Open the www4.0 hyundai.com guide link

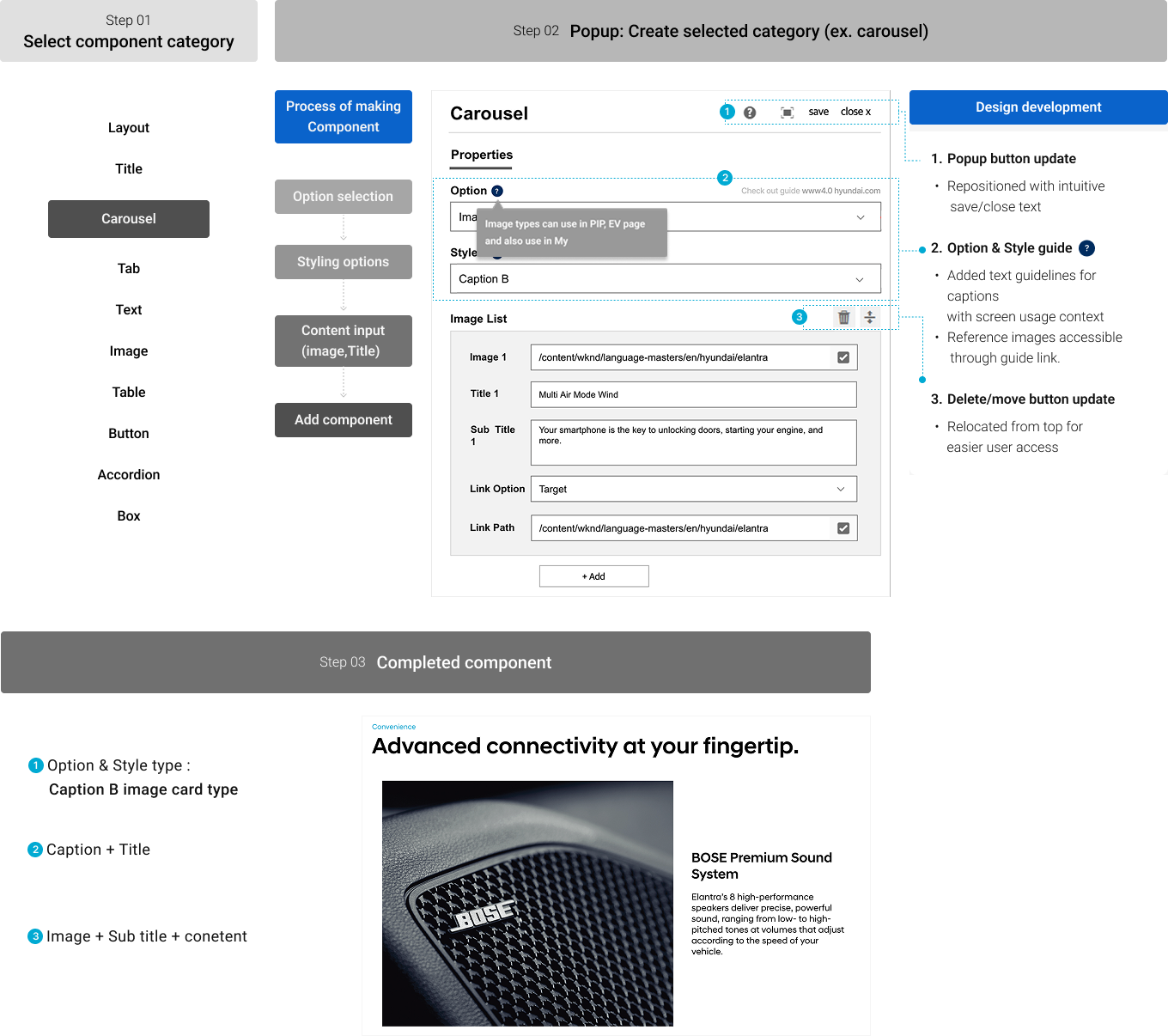click(840, 191)
